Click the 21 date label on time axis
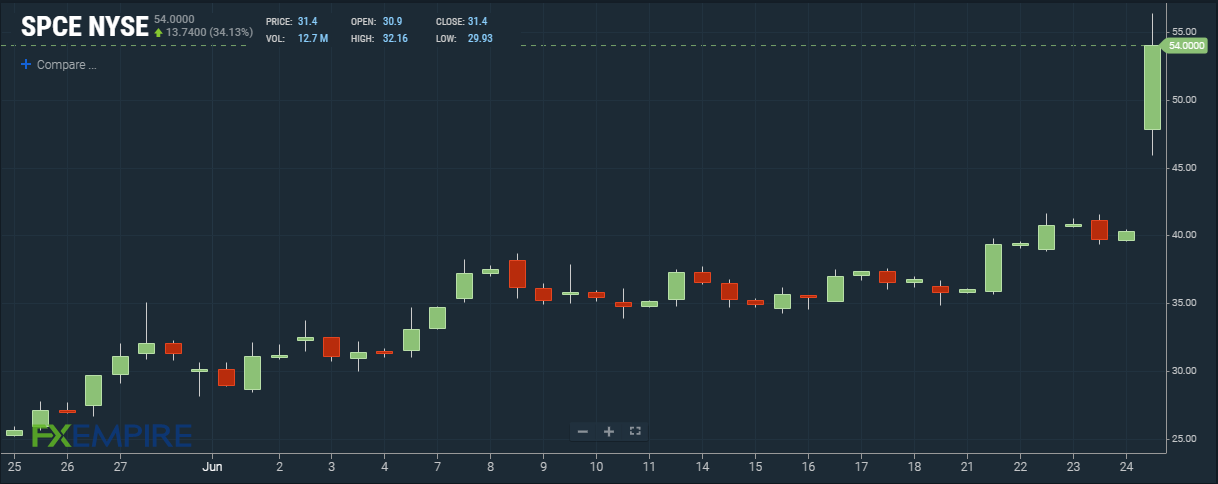 click(x=967, y=466)
